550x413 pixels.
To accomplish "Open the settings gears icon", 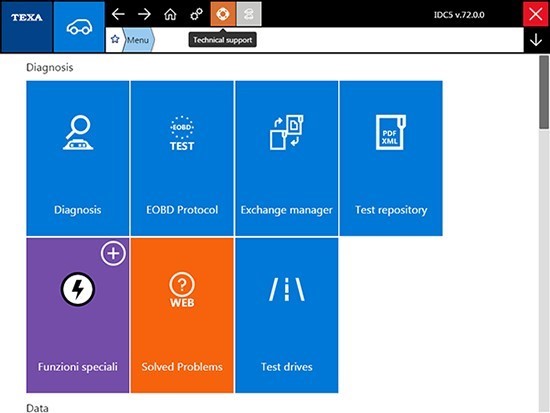I will (x=196, y=14).
